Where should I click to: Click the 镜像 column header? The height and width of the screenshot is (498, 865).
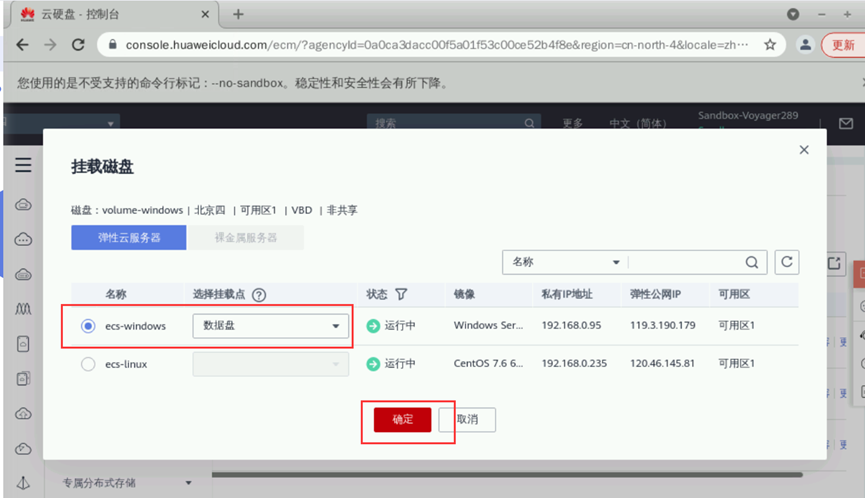click(x=464, y=294)
